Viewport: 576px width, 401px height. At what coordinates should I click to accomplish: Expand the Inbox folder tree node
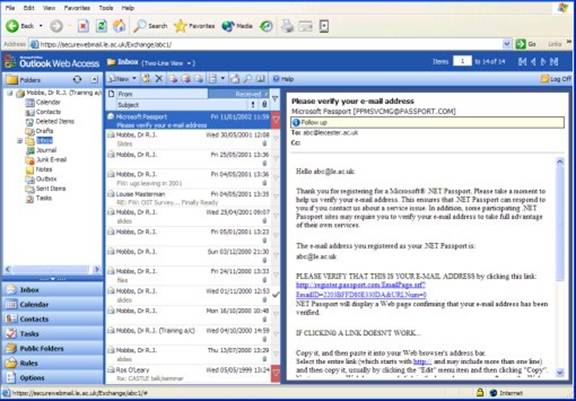click(20, 141)
